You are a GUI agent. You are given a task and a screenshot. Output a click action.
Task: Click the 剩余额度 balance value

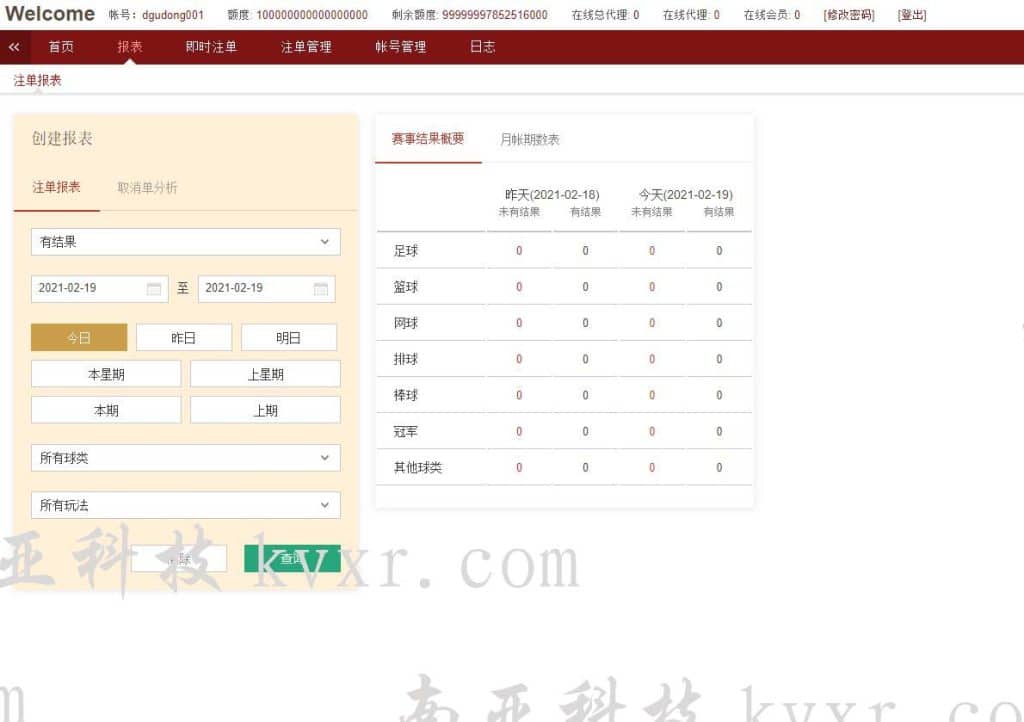[494, 14]
